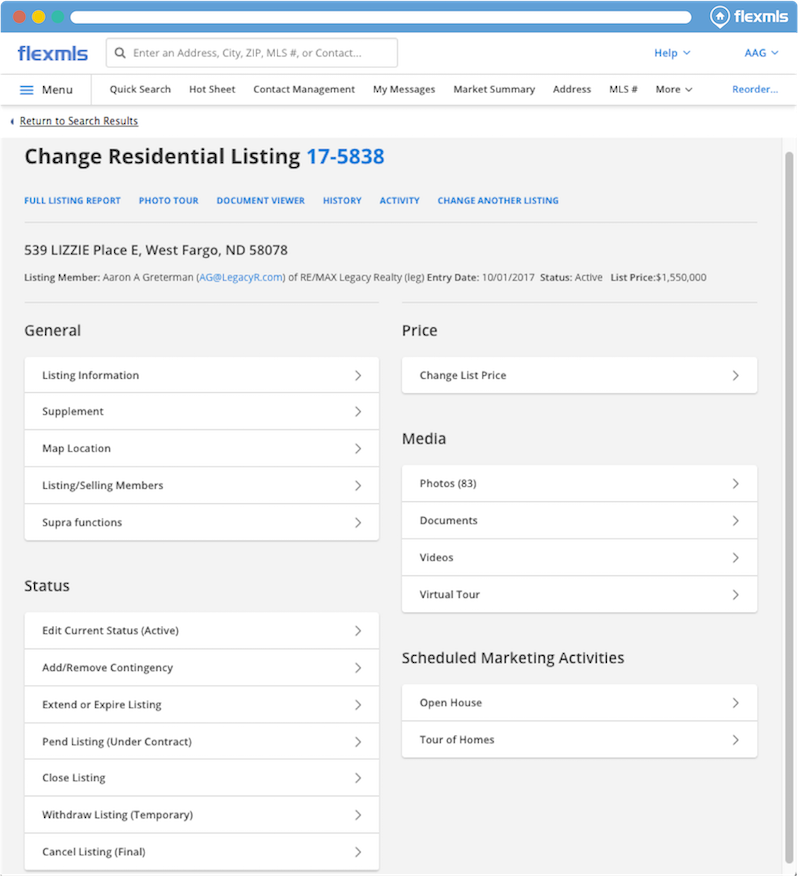The height and width of the screenshot is (880, 800).
Task: Click the Reorder link
Action: pos(754,89)
